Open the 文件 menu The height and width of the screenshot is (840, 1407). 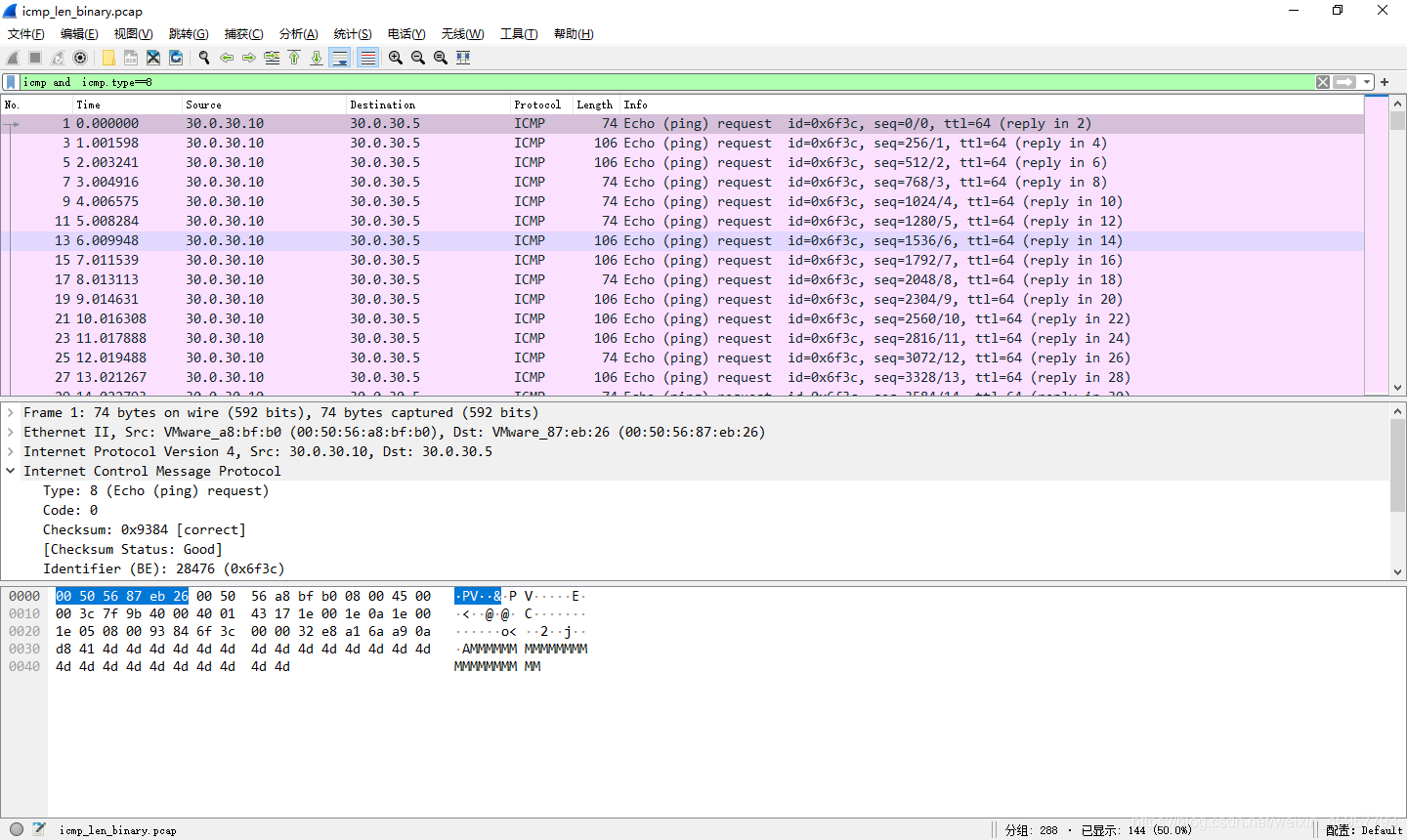click(26, 34)
